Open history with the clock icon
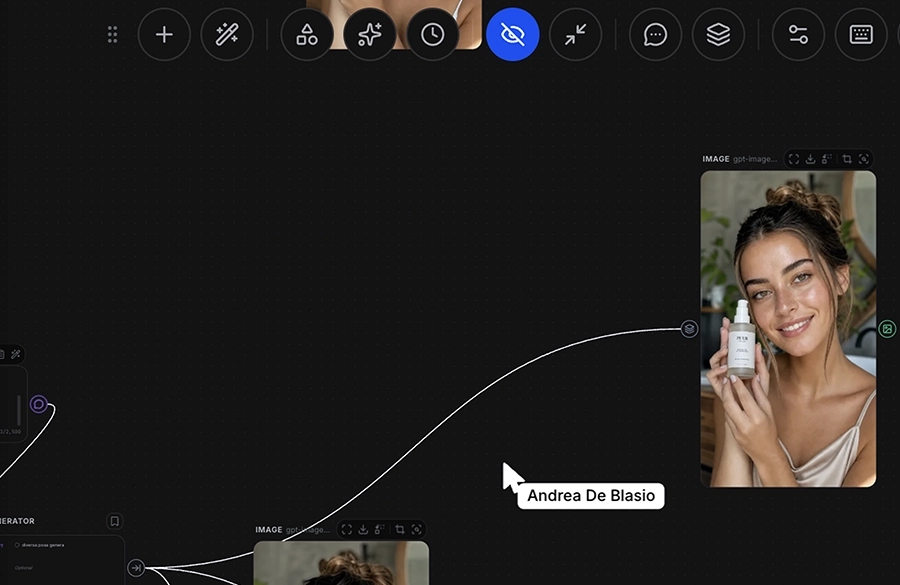Image resolution: width=900 pixels, height=585 pixels. [x=432, y=34]
